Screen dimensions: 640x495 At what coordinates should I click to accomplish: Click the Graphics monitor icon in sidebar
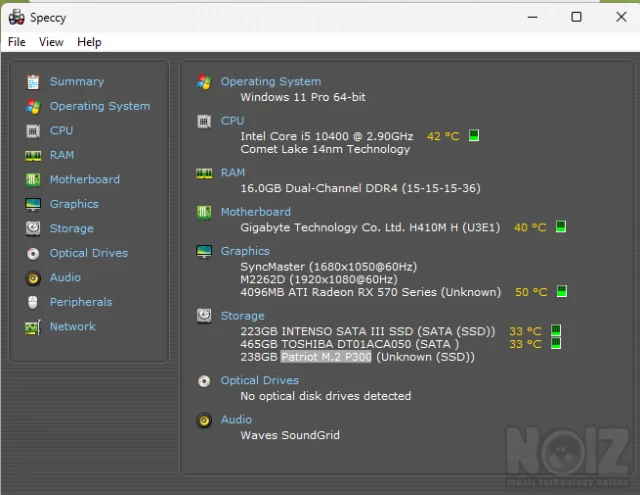33,204
